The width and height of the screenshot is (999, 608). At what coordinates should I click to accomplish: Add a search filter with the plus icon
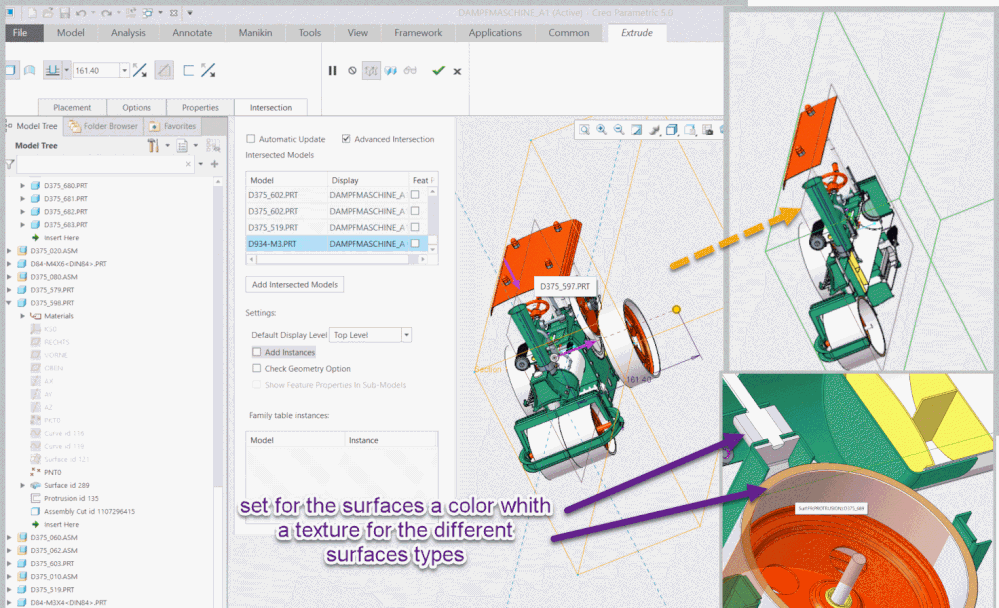(215, 164)
